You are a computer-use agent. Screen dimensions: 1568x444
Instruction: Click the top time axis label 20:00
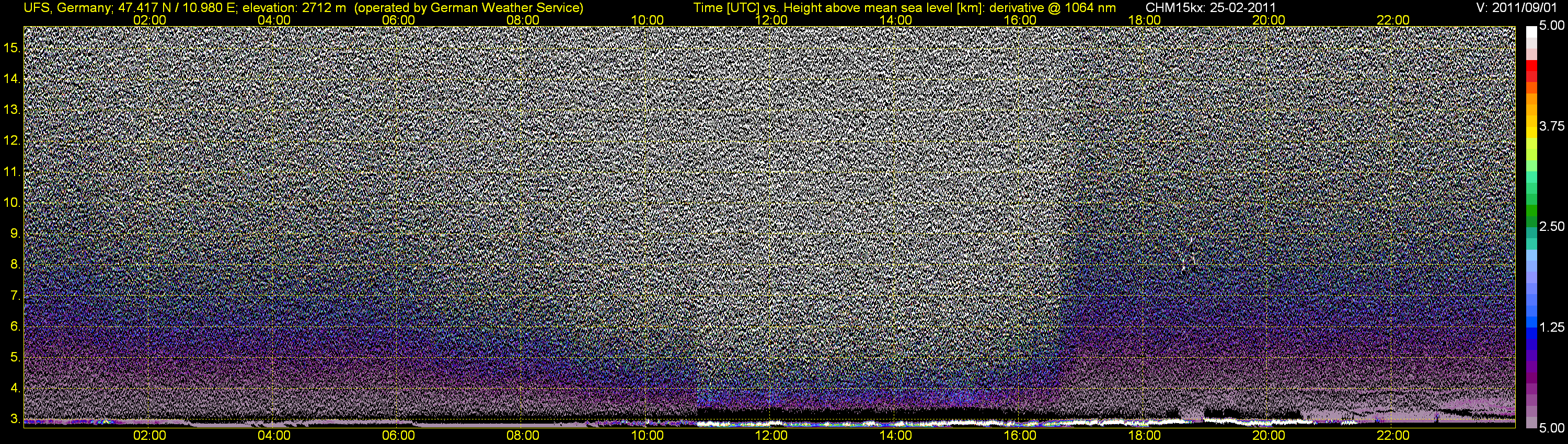[1269, 20]
